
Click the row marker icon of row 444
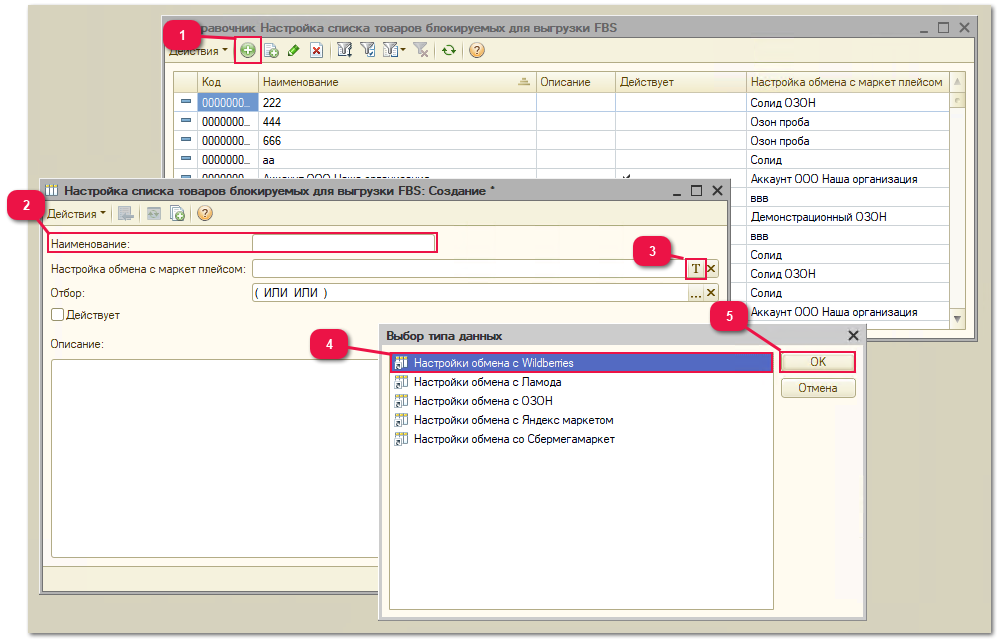click(186, 120)
